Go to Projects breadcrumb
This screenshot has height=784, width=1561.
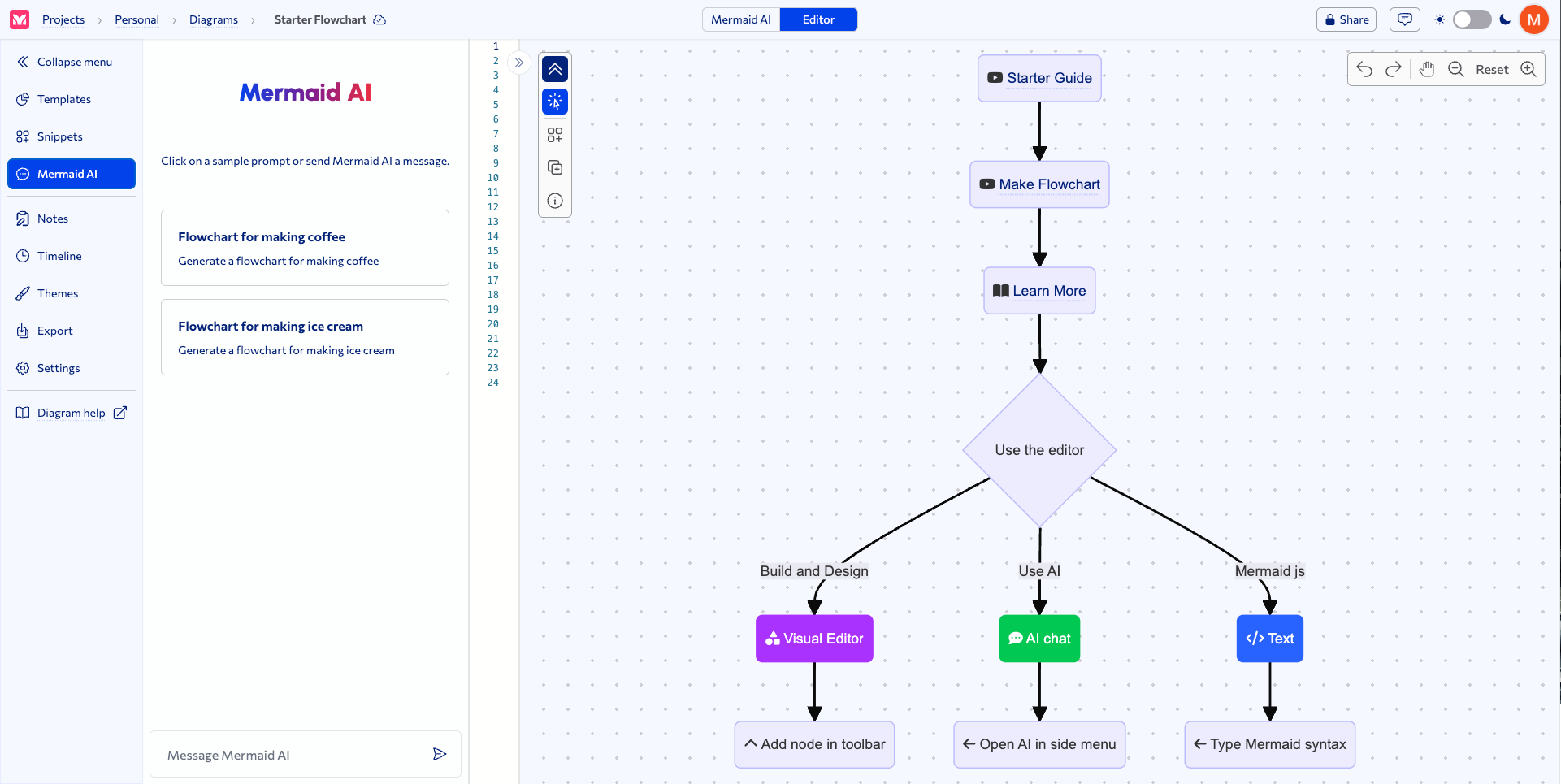(x=63, y=19)
